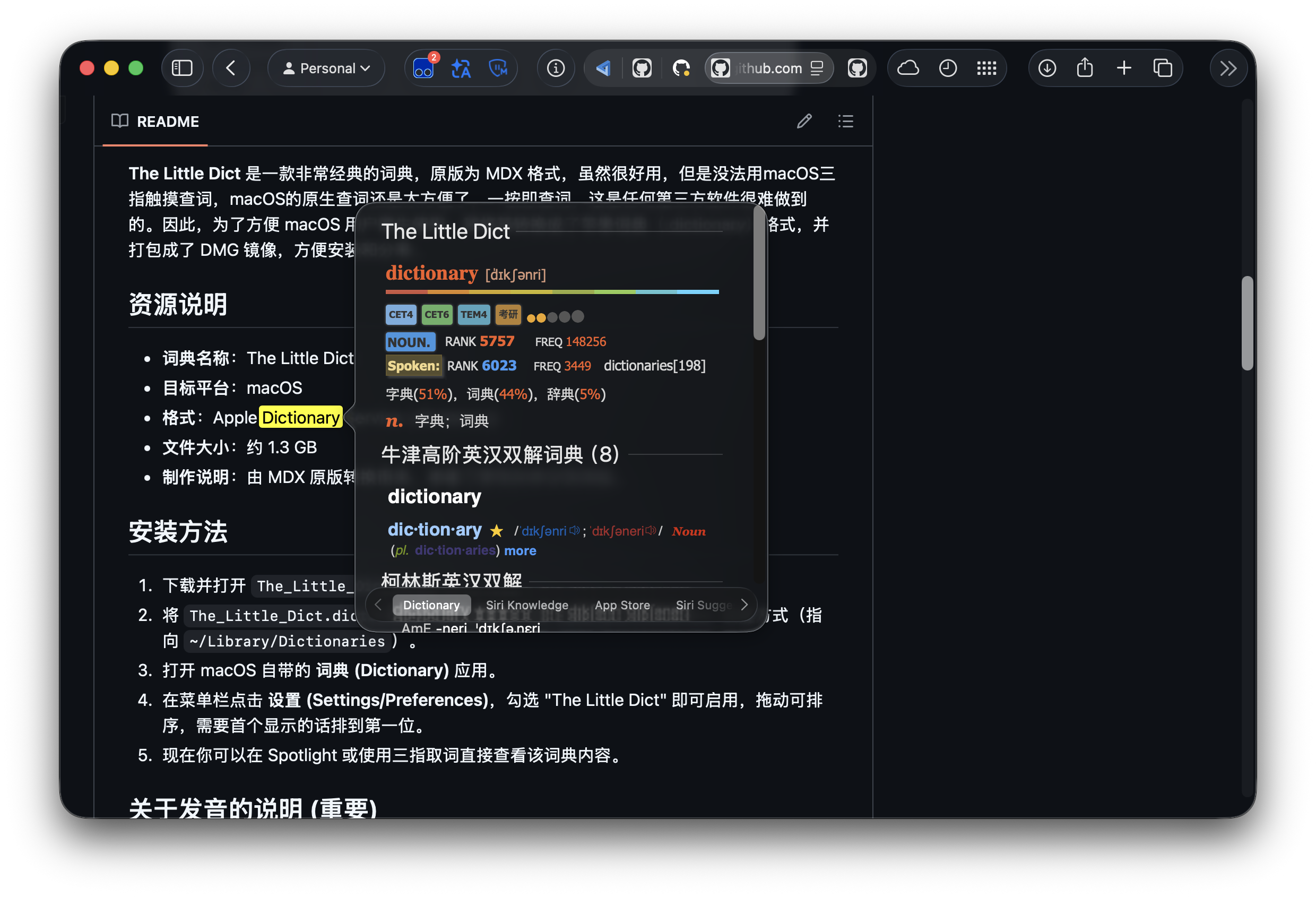Expand toolbar overflow double-chevron

coord(1228,68)
